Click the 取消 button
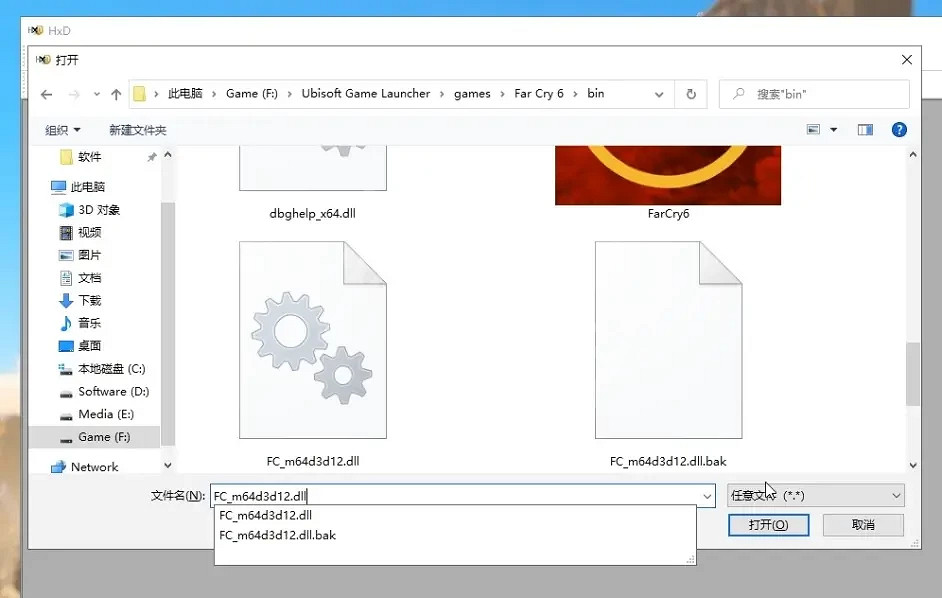 (863, 525)
